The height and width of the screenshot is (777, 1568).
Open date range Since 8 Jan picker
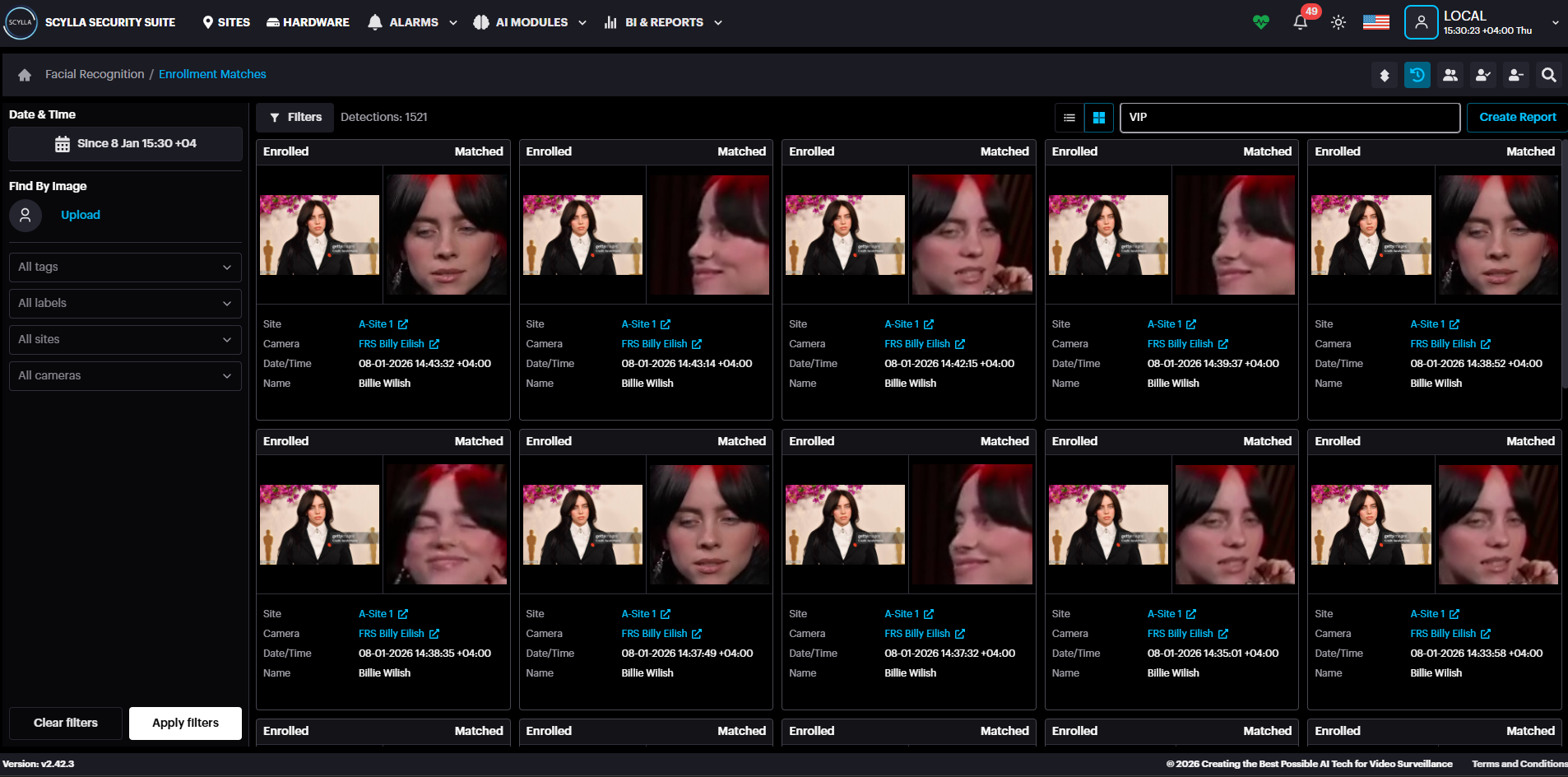pos(125,144)
